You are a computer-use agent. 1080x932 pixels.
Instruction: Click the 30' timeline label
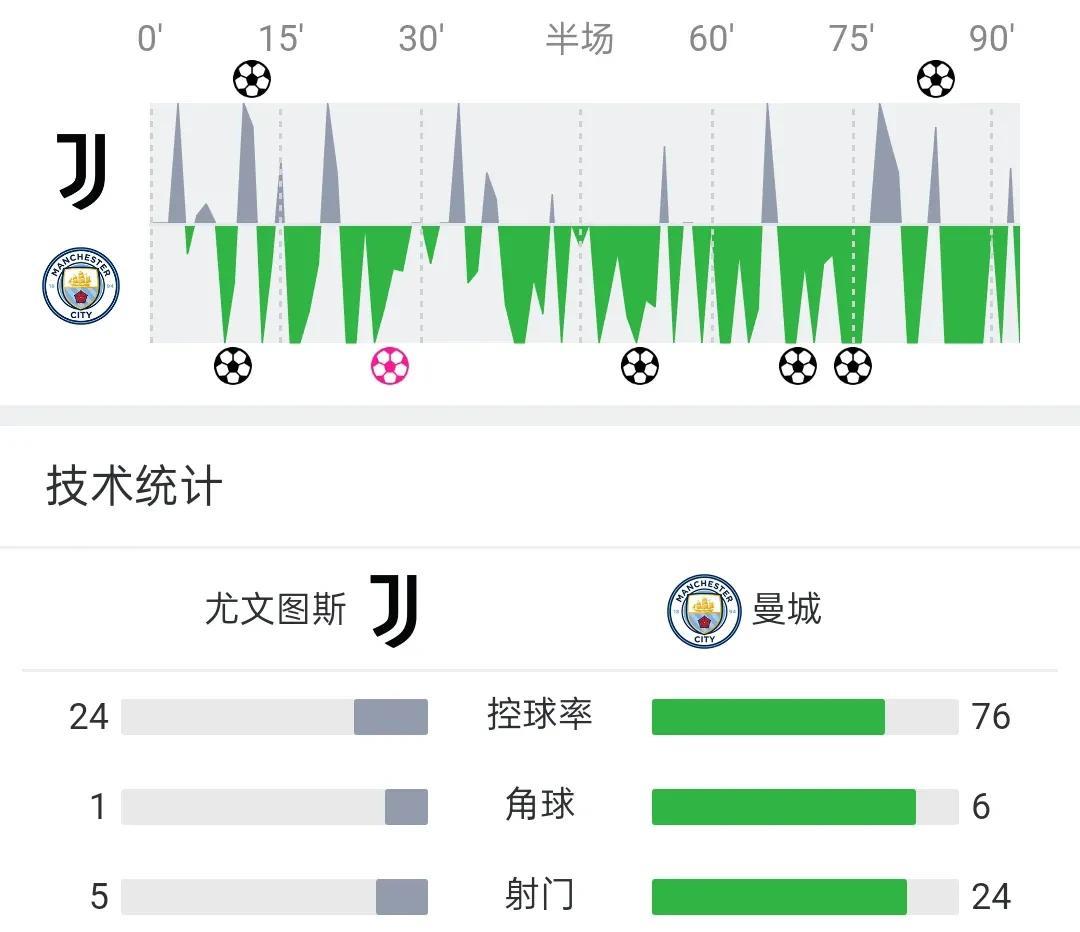[x=422, y=39]
